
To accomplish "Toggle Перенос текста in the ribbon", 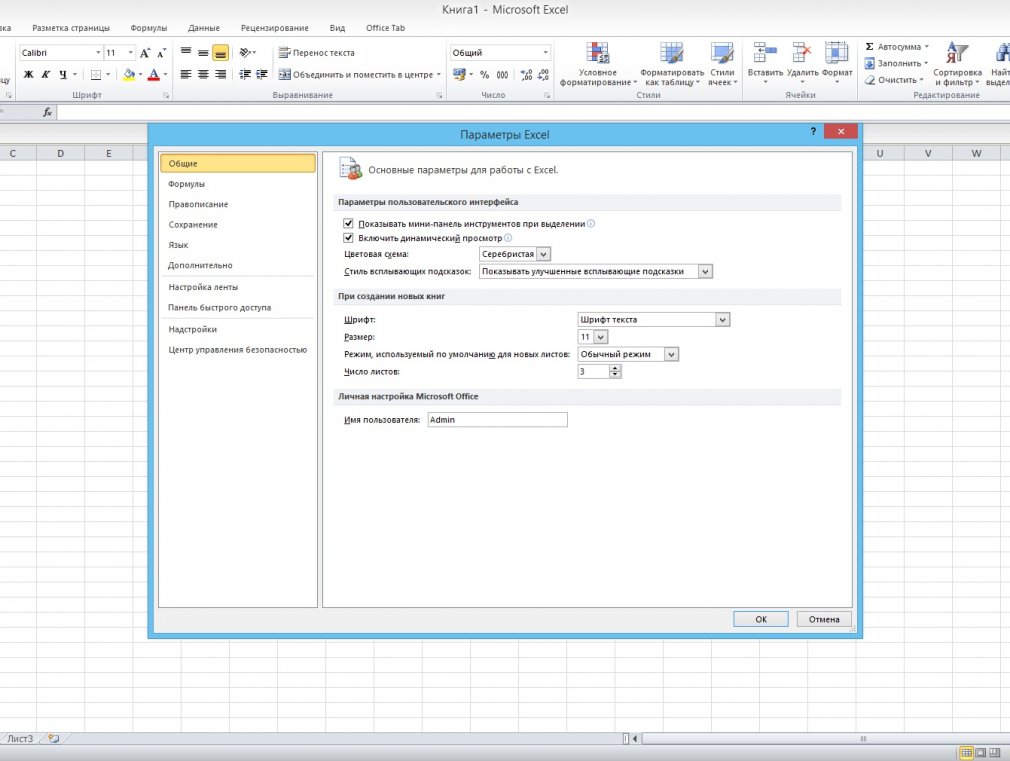I will pyautogui.click(x=316, y=53).
